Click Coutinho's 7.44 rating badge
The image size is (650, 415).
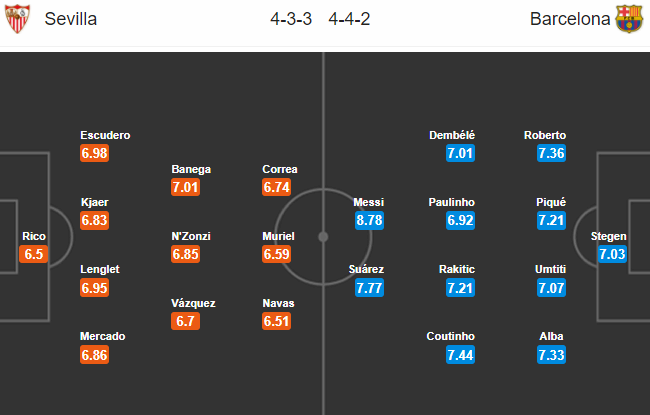tap(461, 355)
